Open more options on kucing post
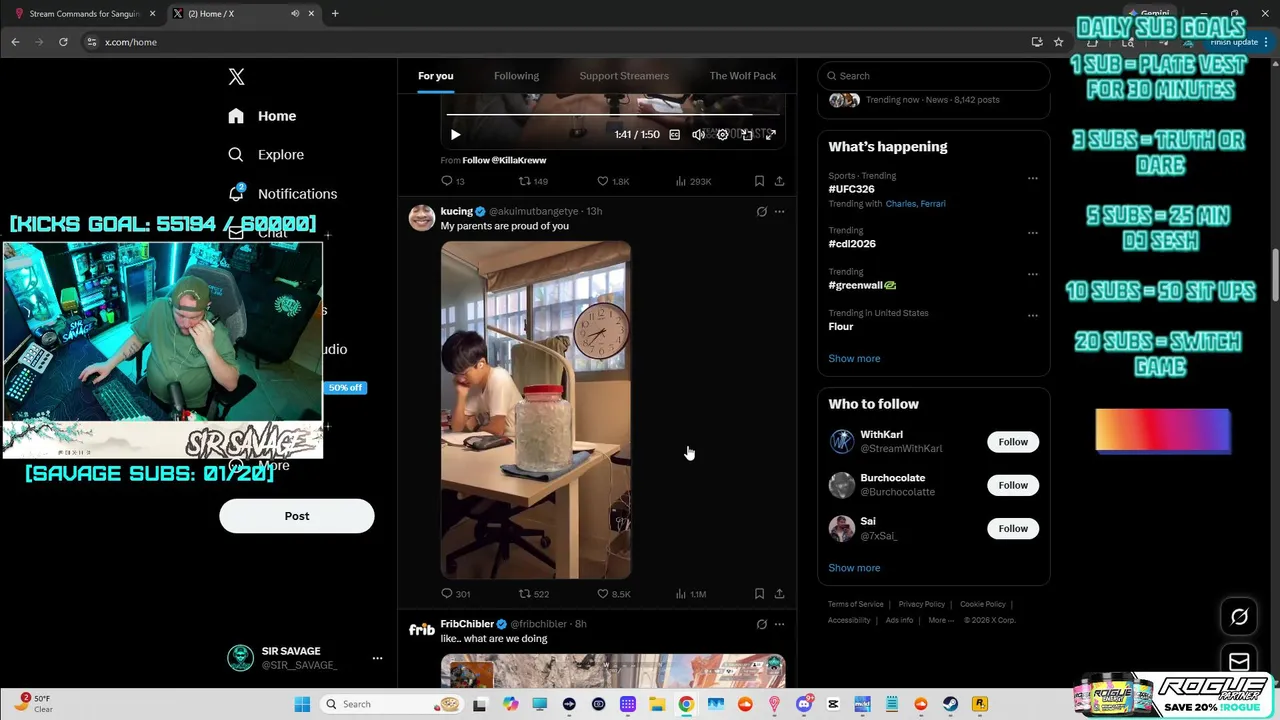Screen dimensions: 1280x720 [779, 212]
